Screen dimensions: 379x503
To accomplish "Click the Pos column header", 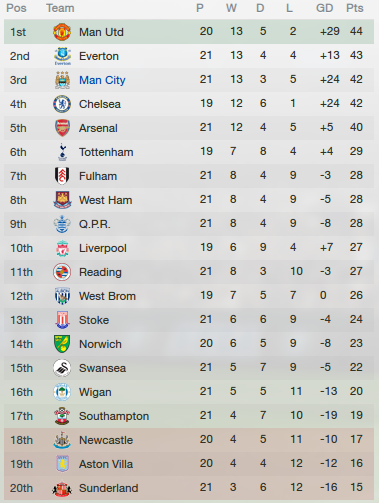I will pos(16,8).
